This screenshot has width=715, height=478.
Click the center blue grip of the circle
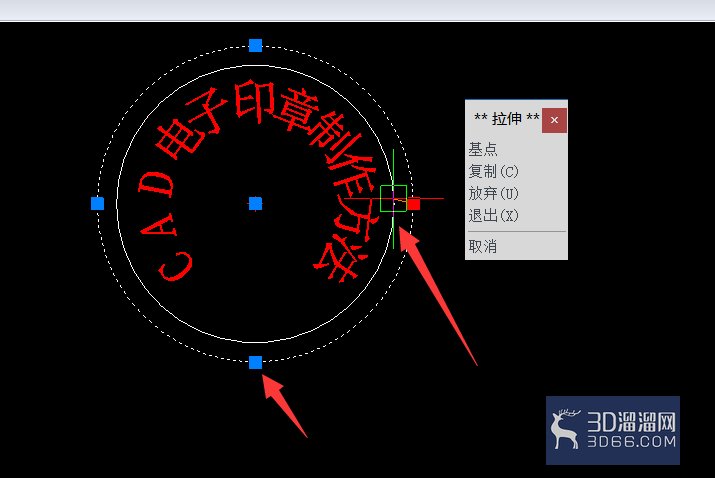[x=255, y=203]
